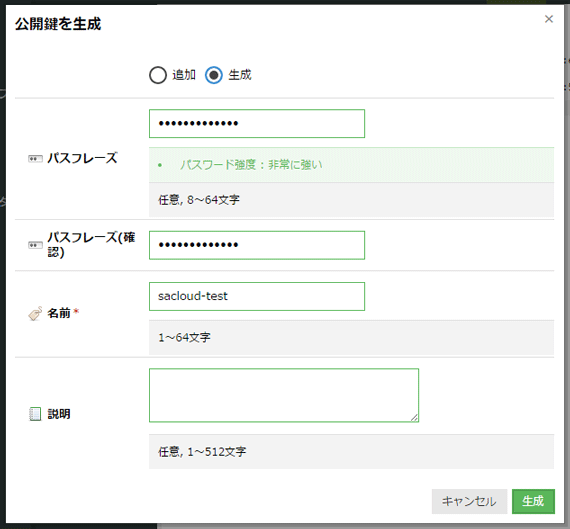Select the 生成 radio button

[x=214, y=75]
